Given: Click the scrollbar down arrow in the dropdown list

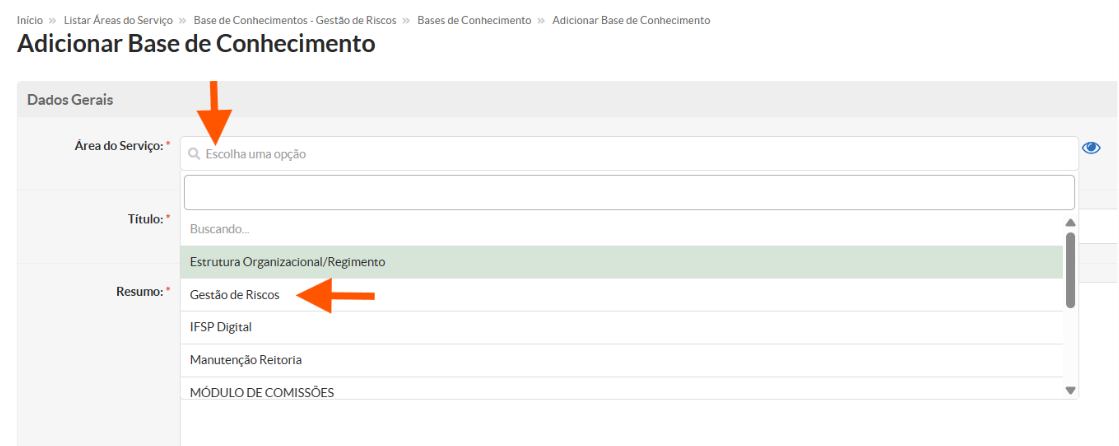Looking at the screenshot, I should [x=1070, y=390].
